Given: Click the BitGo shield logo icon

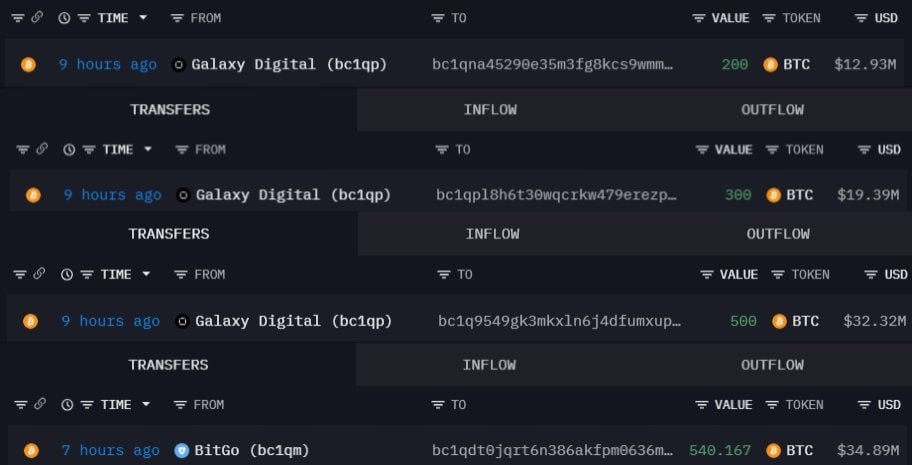Looking at the screenshot, I should (x=182, y=450).
